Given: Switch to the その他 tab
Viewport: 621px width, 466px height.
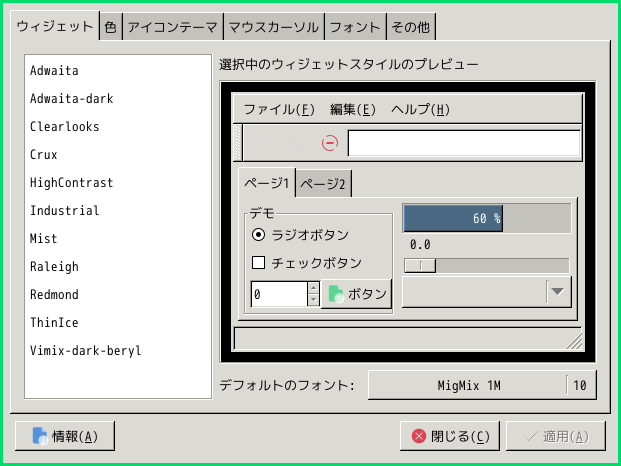Looking at the screenshot, I should click(x=411, y=27).
